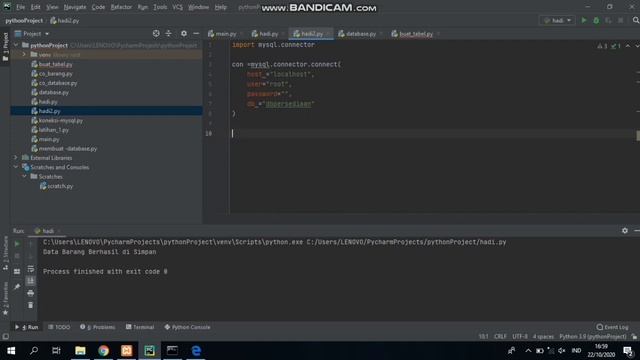
Task: Click Python interpreter status bar entry
Action: (x=593, y=337)
